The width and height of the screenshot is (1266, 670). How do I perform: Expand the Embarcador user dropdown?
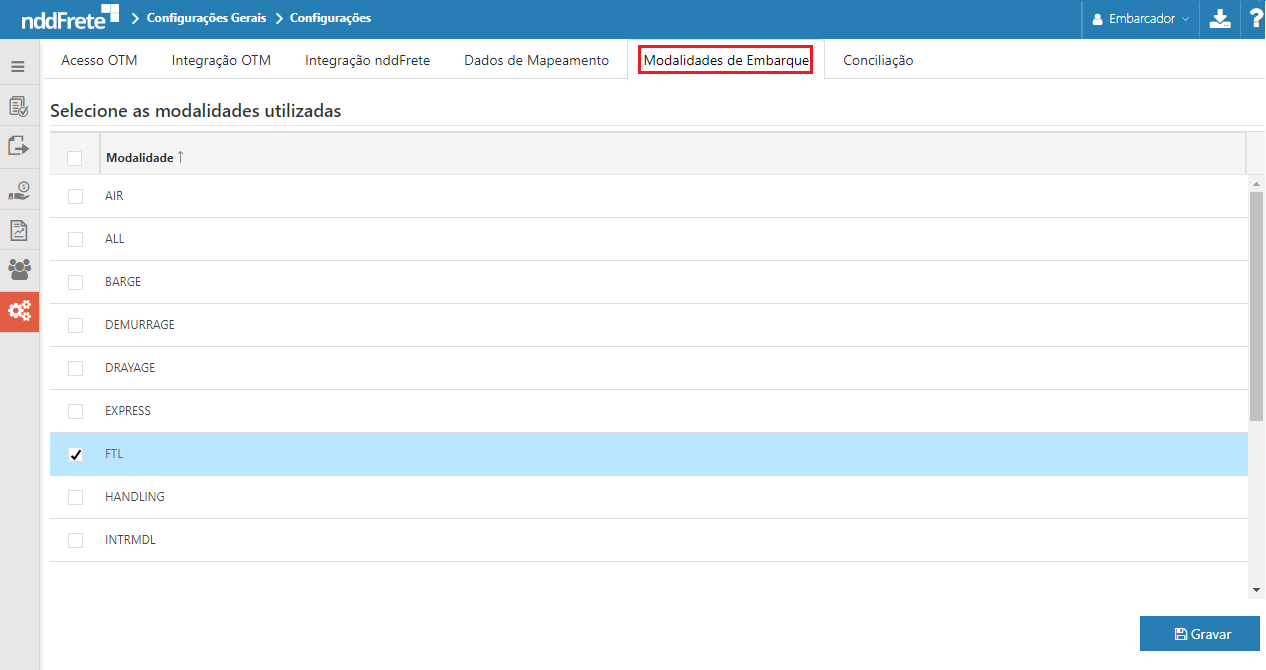[x=1141, y=19]
